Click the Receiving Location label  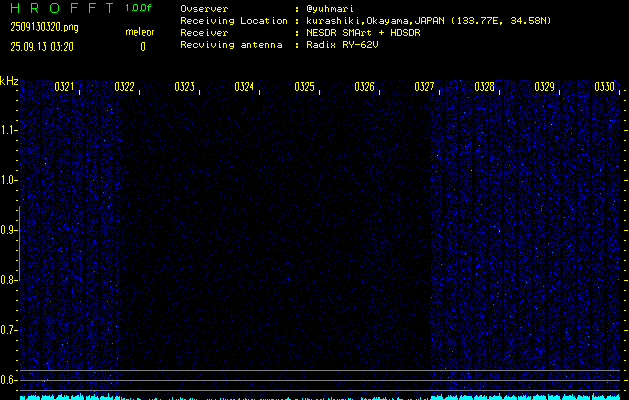pos(234,21)
